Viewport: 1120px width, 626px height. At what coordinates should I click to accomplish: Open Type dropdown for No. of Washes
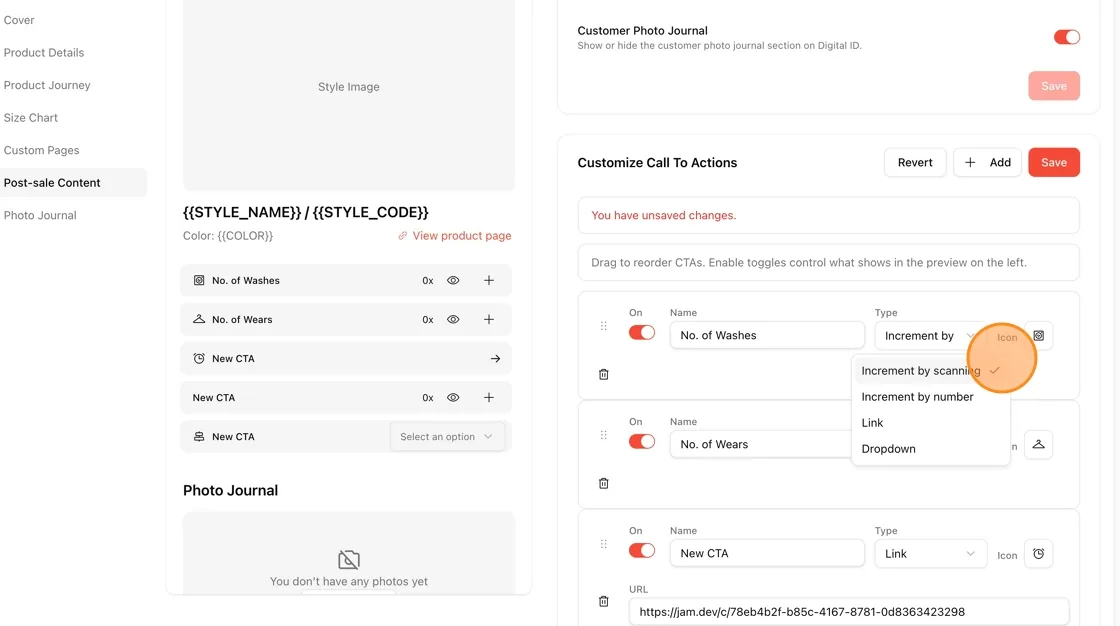[x=931, y=336]
